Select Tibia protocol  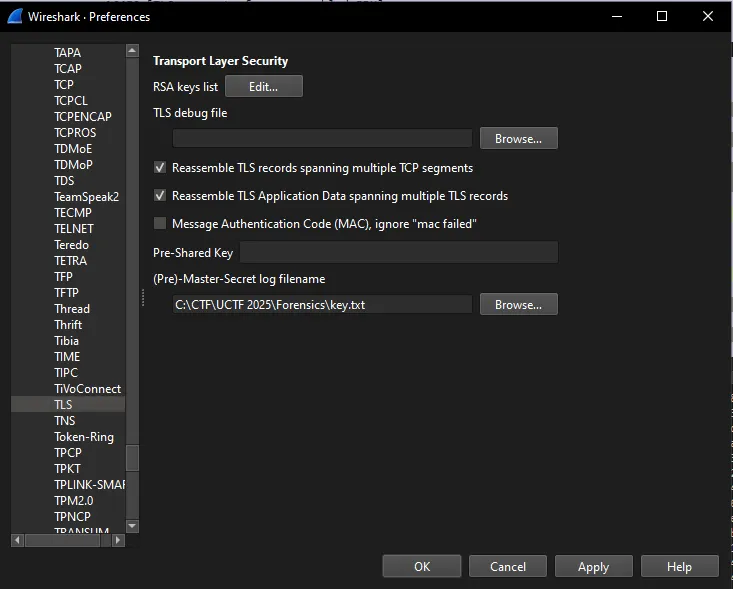[66, 341]
